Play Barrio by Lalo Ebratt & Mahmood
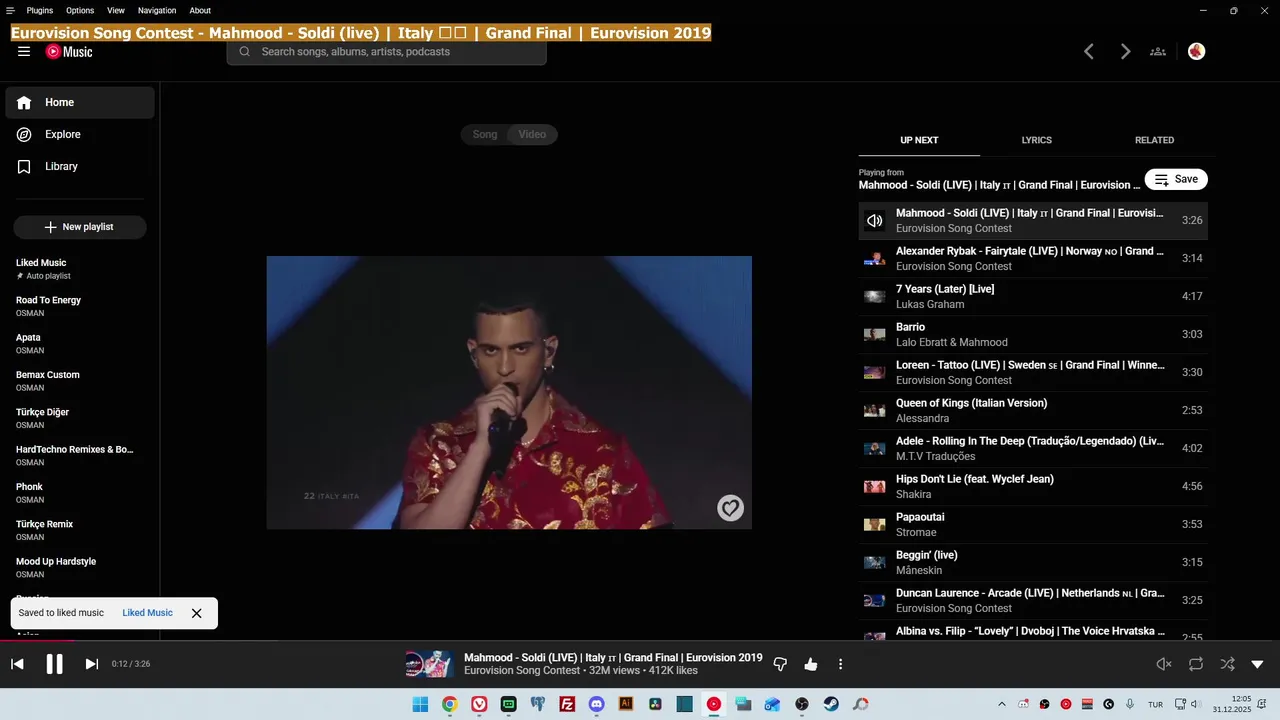Image resolution: width=1280 pixels, height=720 pixels. 1033,335
